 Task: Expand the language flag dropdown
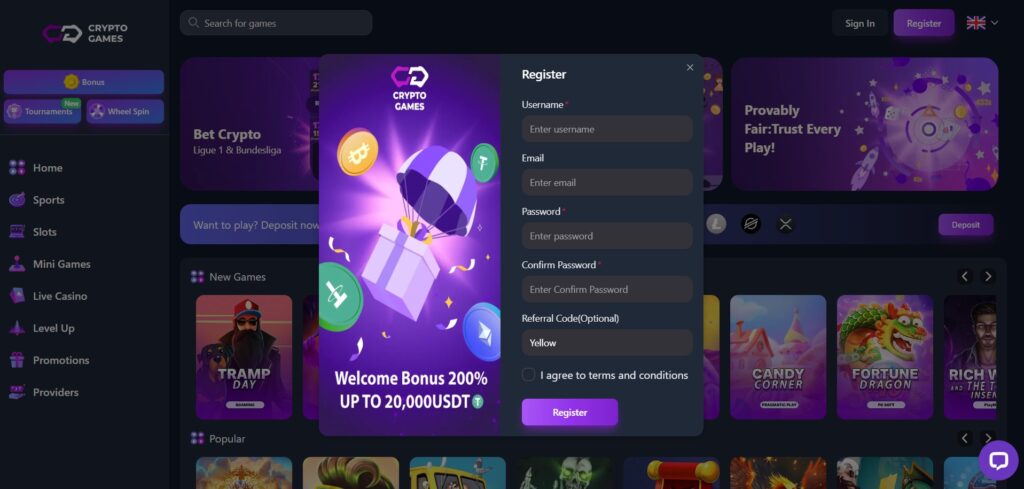[982, 23]
